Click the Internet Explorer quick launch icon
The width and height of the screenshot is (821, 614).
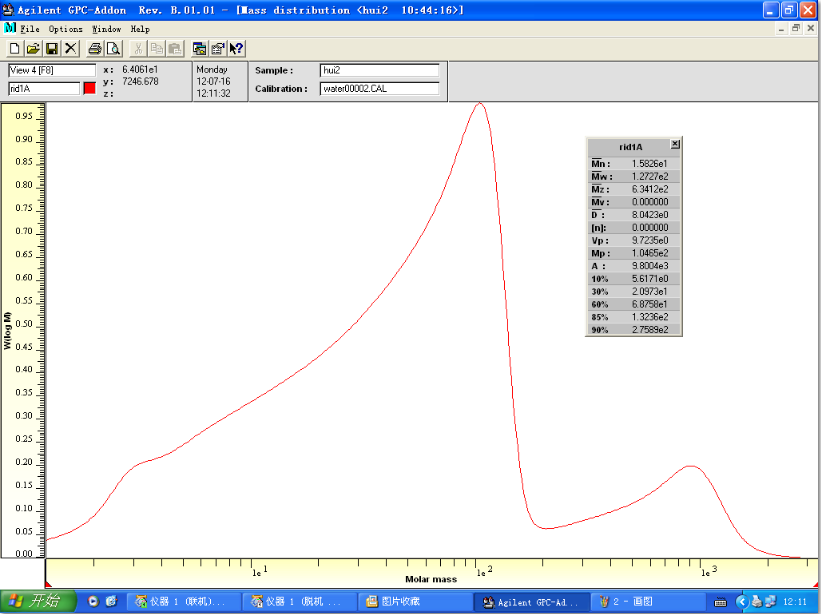coord(111,601)
